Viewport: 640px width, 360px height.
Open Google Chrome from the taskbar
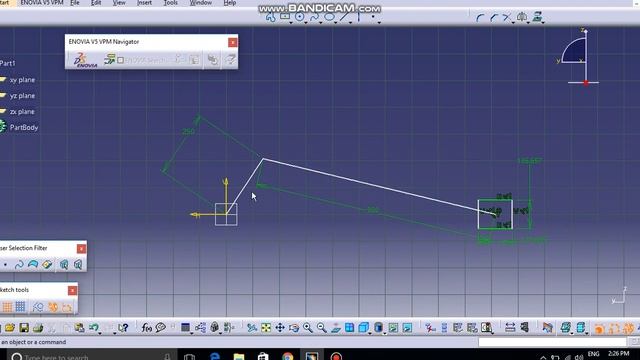click(287, 356)
